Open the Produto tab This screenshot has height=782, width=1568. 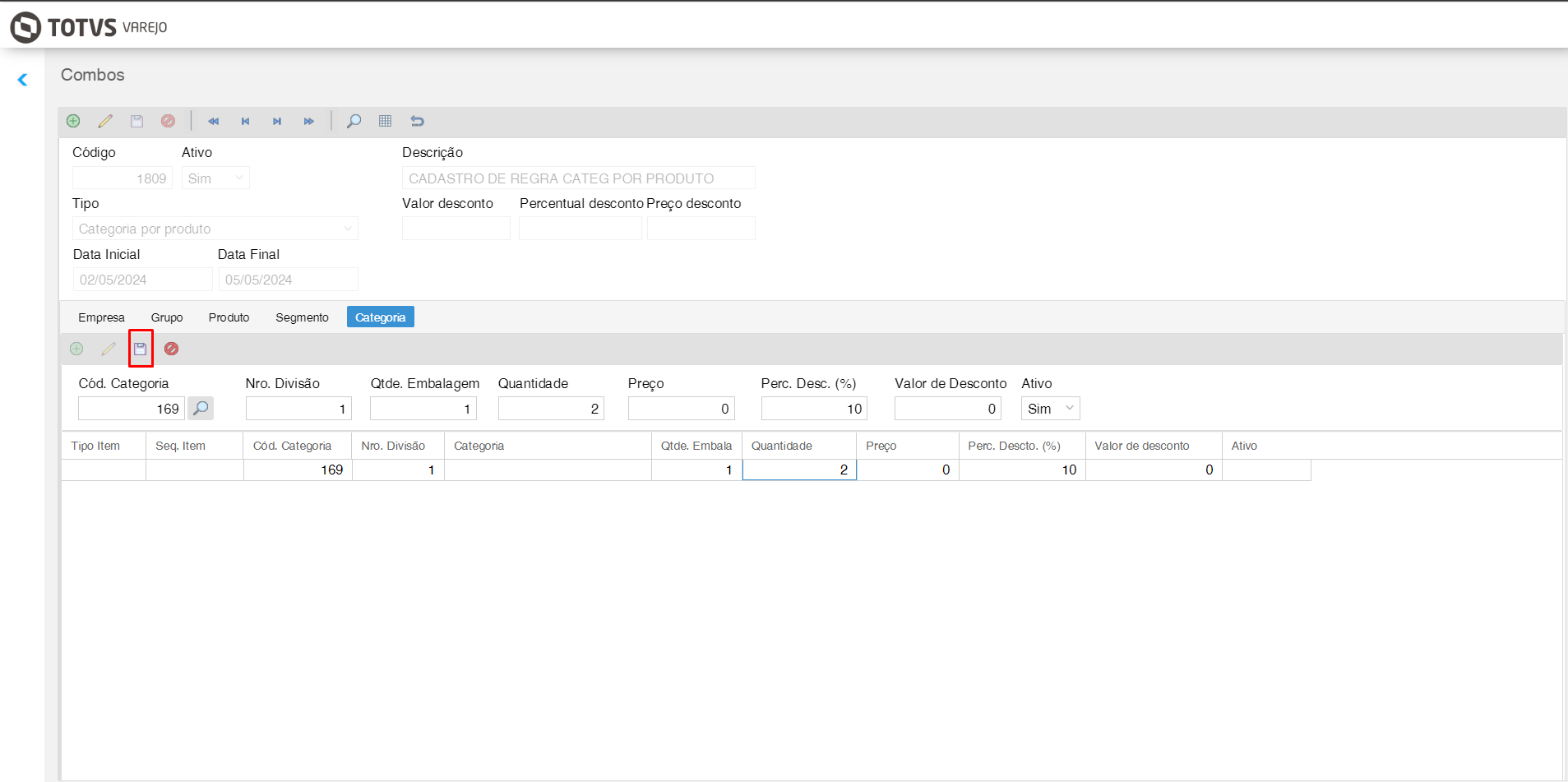coord(229,317)
